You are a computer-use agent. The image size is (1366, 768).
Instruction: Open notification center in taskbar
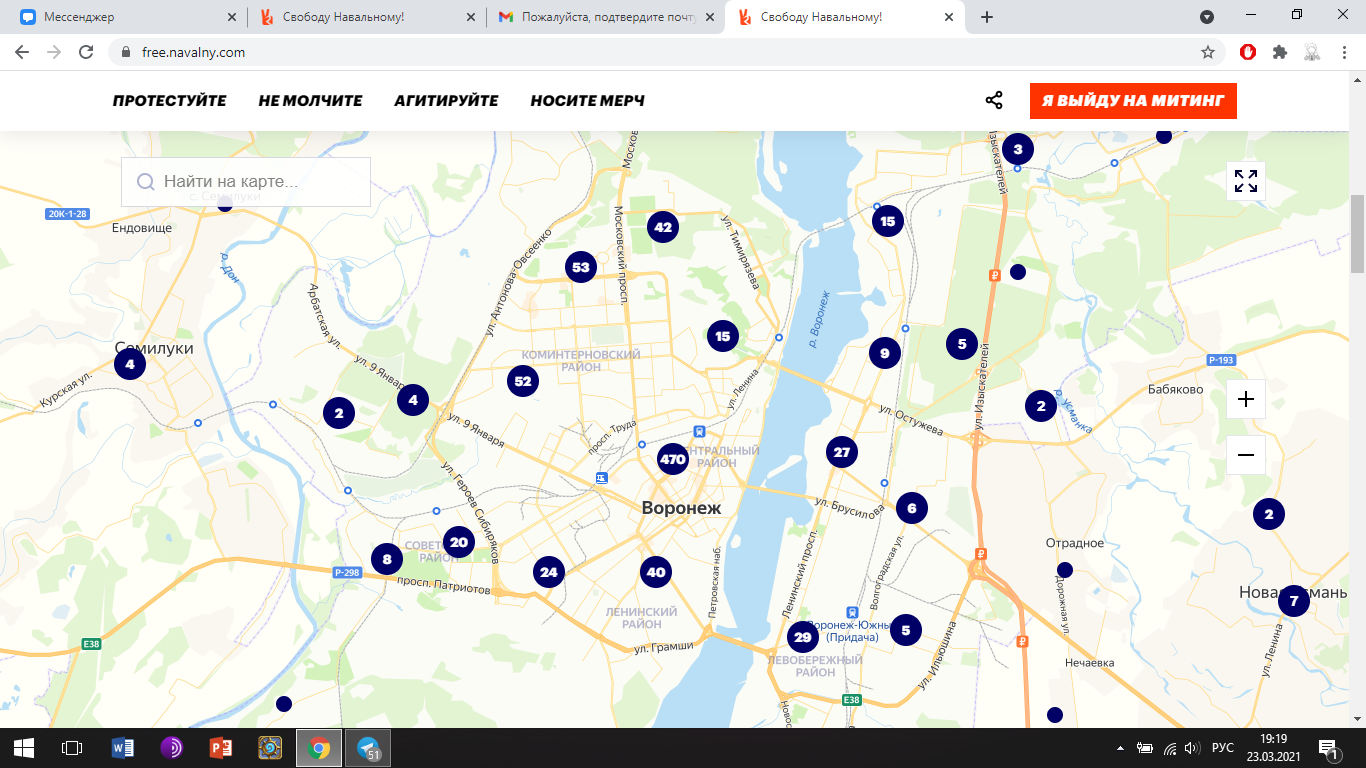pyautogui.click(x=1330, y=748)
